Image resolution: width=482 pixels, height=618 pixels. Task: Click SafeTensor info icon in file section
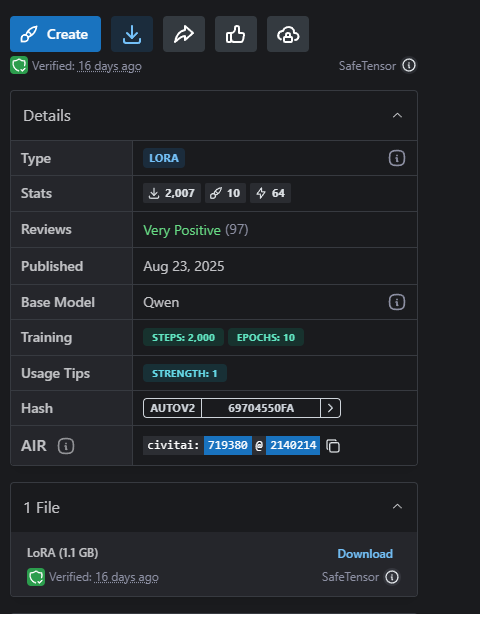[392, 577]
